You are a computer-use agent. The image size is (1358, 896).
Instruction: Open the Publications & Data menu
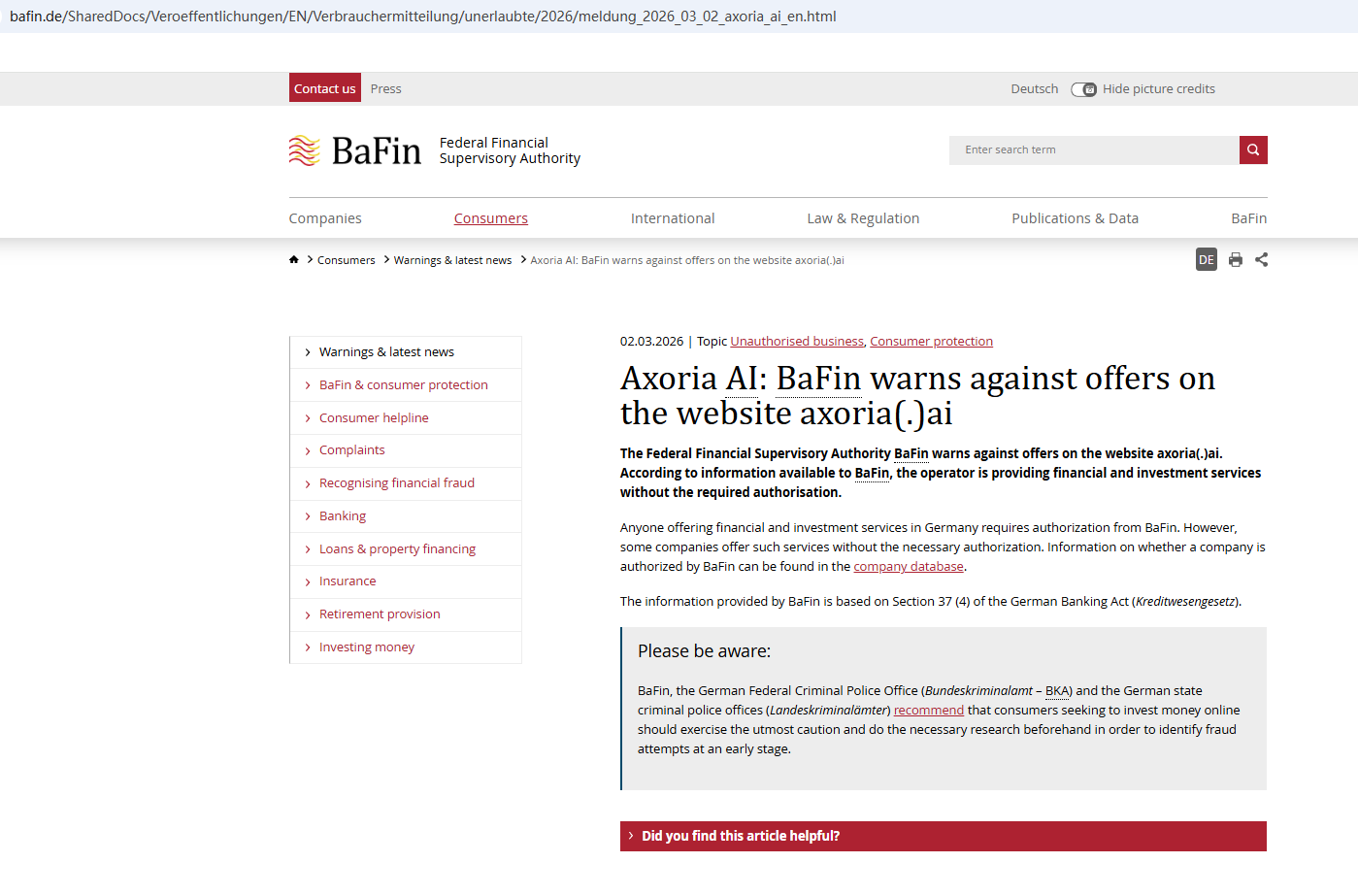click(1076, 218)
